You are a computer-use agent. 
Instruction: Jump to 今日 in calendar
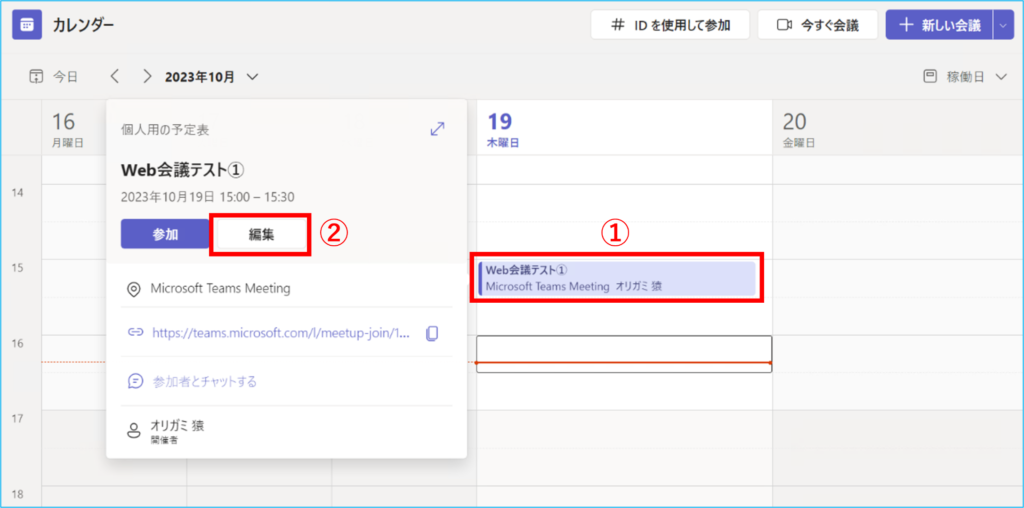54,76
